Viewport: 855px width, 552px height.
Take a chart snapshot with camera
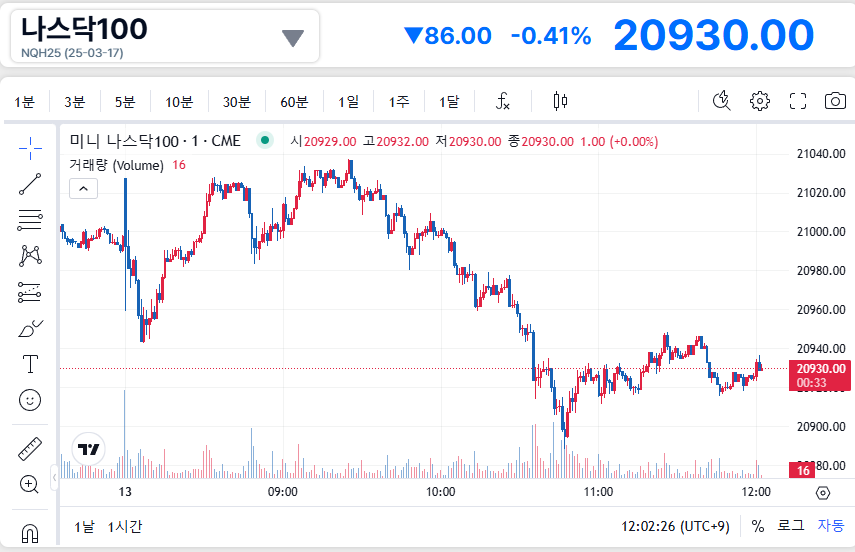coord(834,101)
